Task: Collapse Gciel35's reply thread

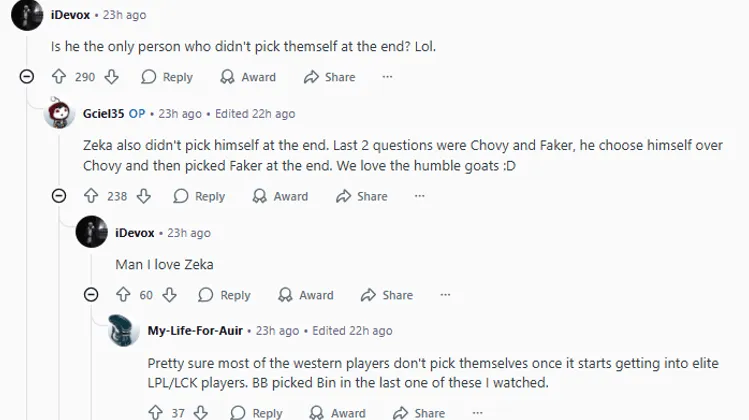Action: click(x=59, y=196)
